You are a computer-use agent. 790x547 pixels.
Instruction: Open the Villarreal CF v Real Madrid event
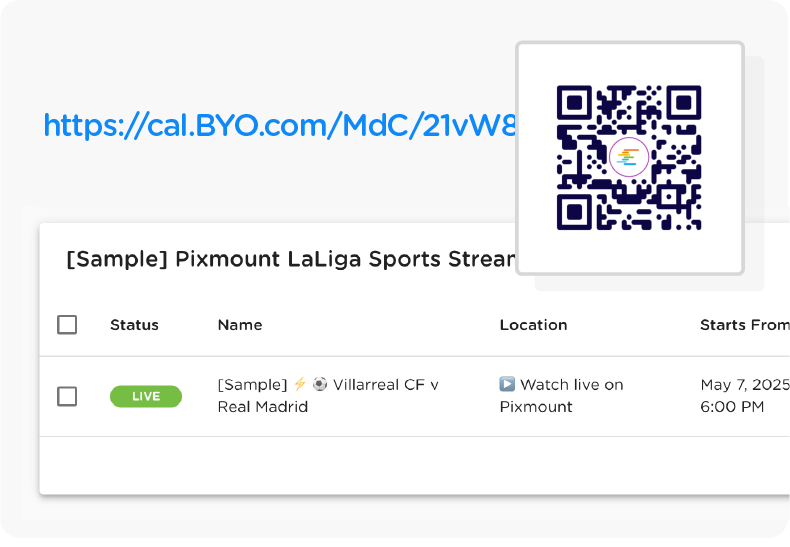tap(328, 395)
